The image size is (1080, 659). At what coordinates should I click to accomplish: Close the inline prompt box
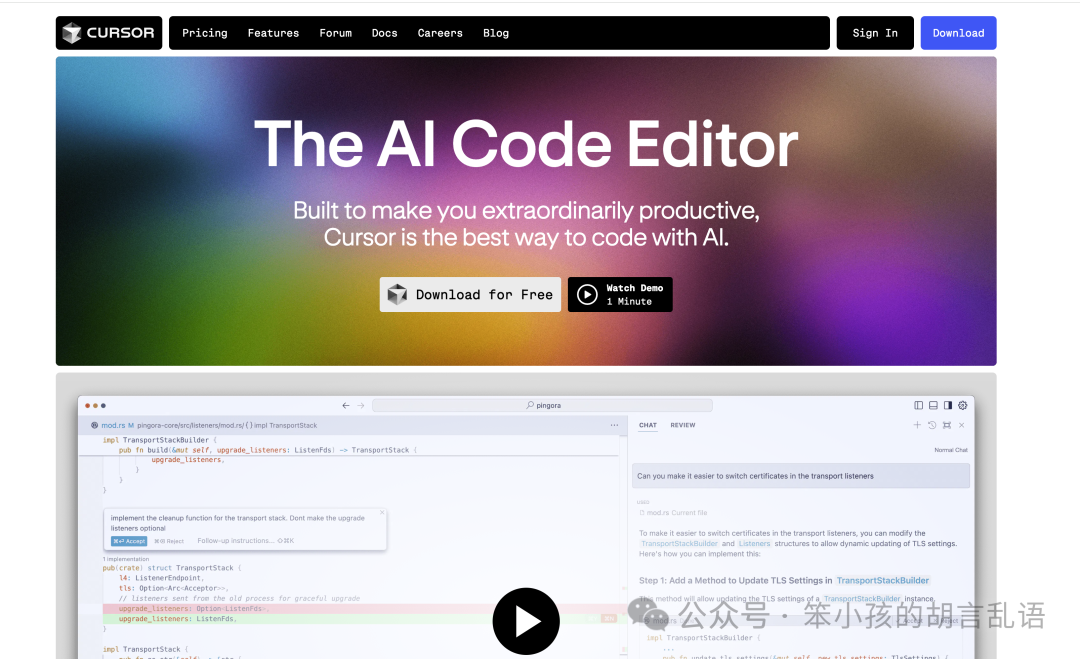tap(382, 512)
